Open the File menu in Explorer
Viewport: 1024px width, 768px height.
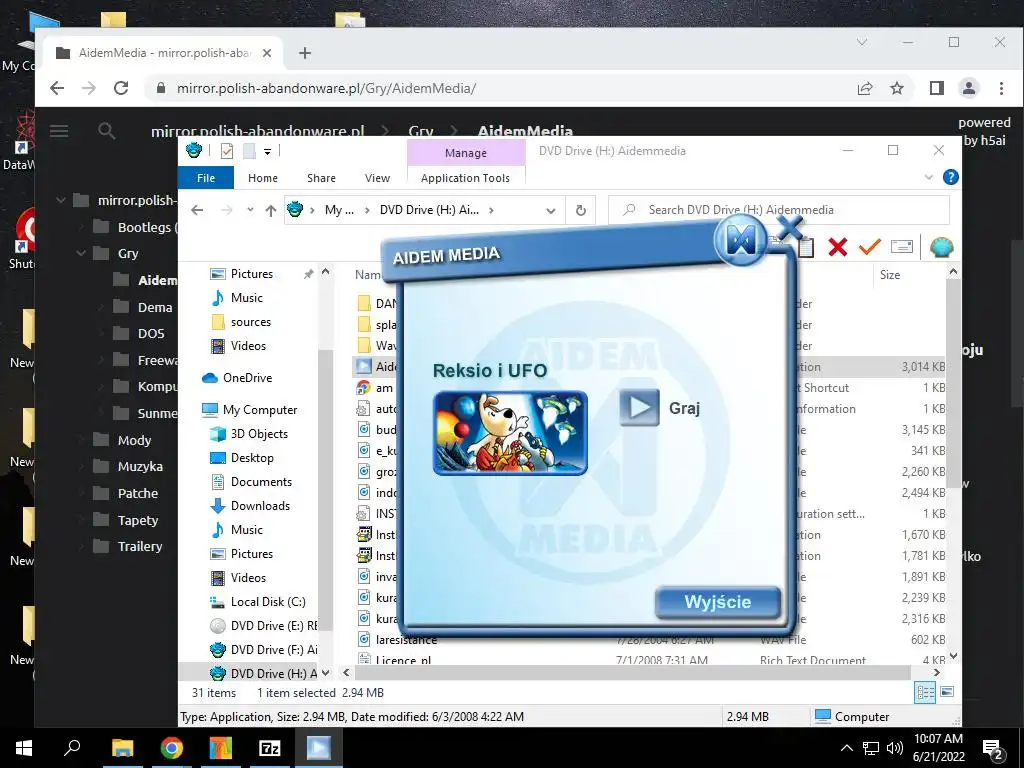click(206, 178)
